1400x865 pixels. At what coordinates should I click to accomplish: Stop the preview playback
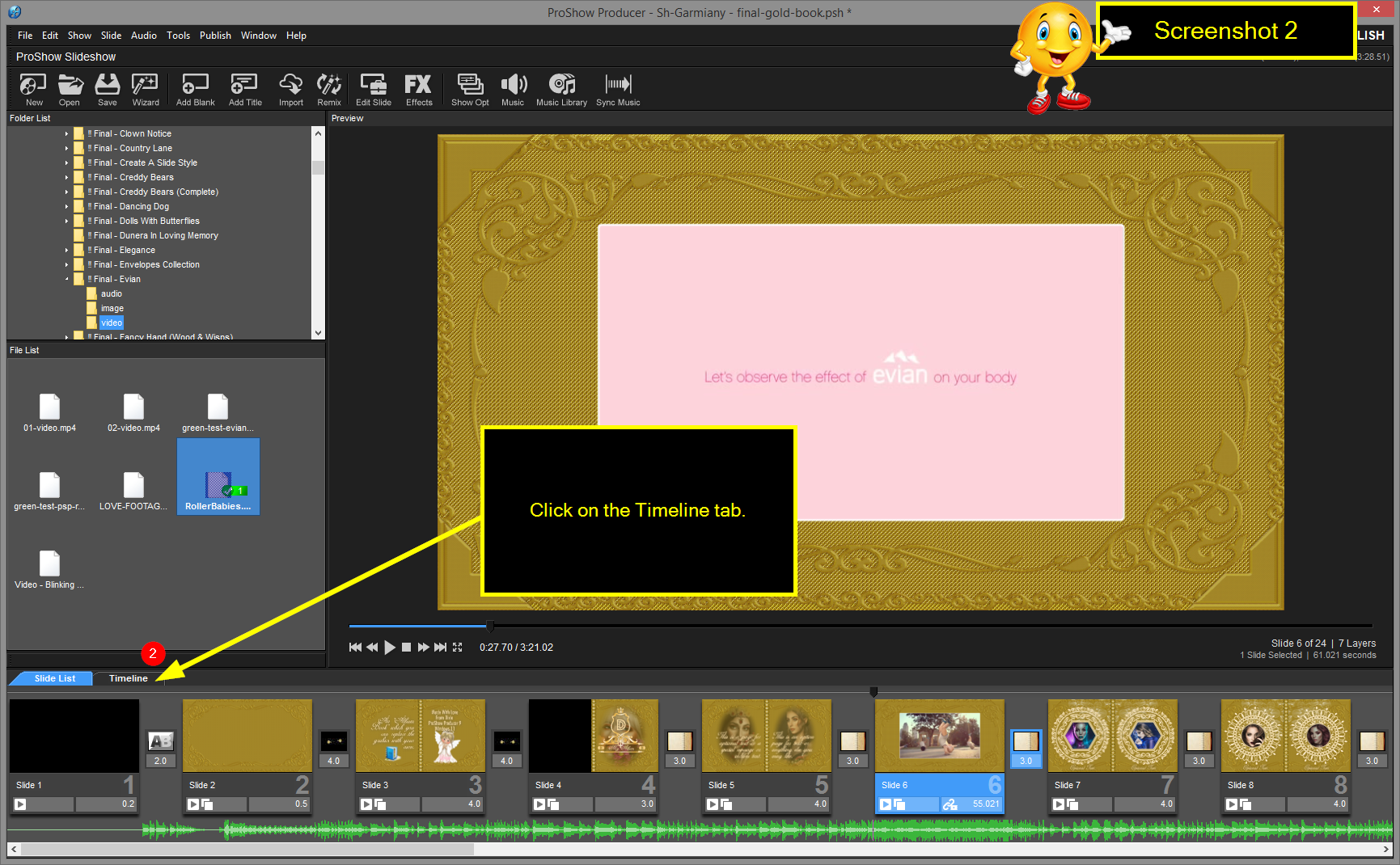point(407,648)
